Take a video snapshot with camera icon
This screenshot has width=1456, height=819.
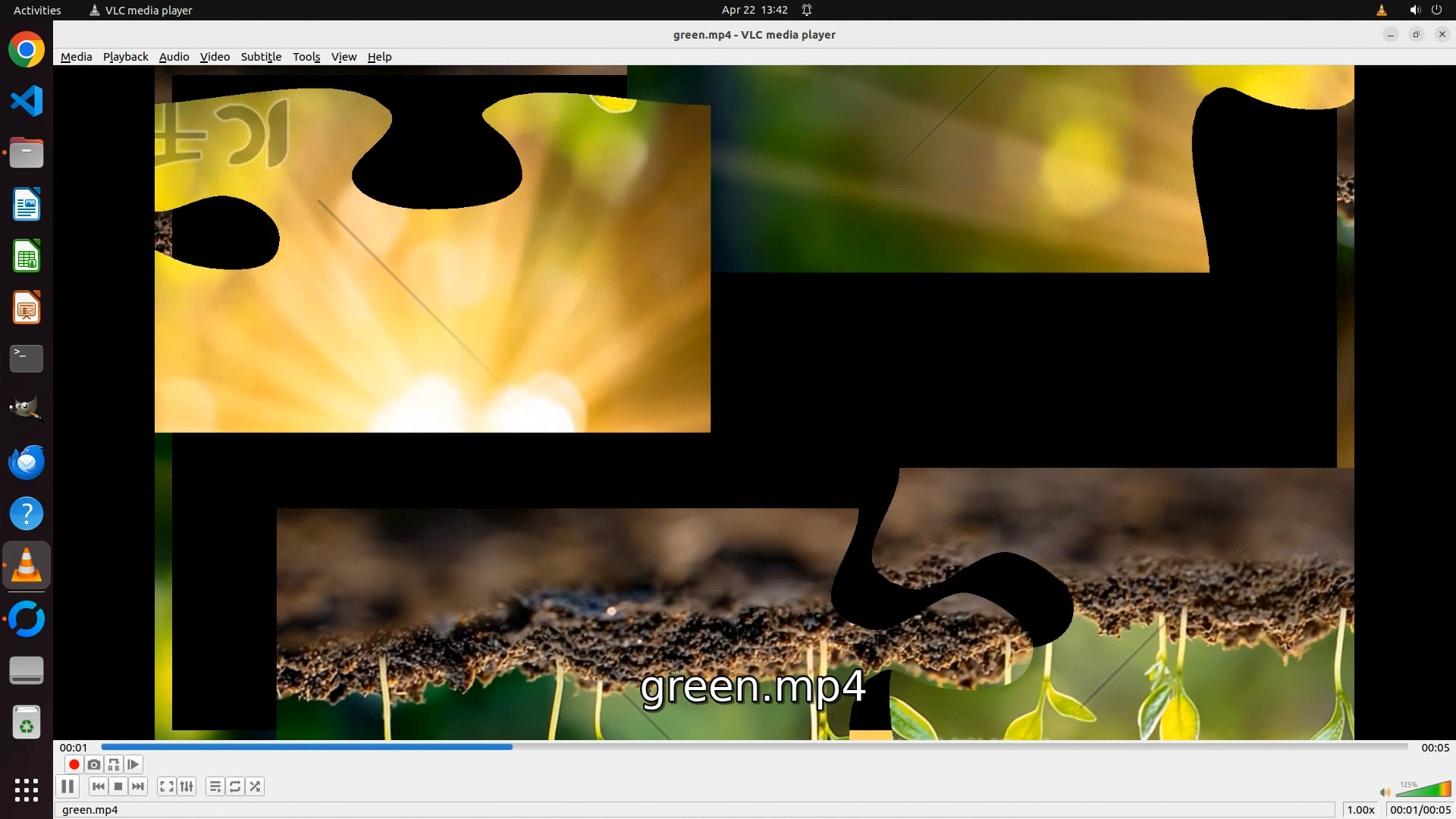click(94, 764)
